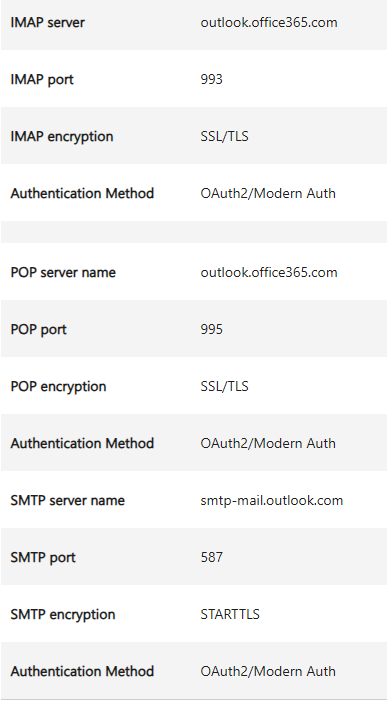The height and width of the screenshot is (705, 387).
Task: Click the SMTP encryption label
Action: (x=62, y=615)
